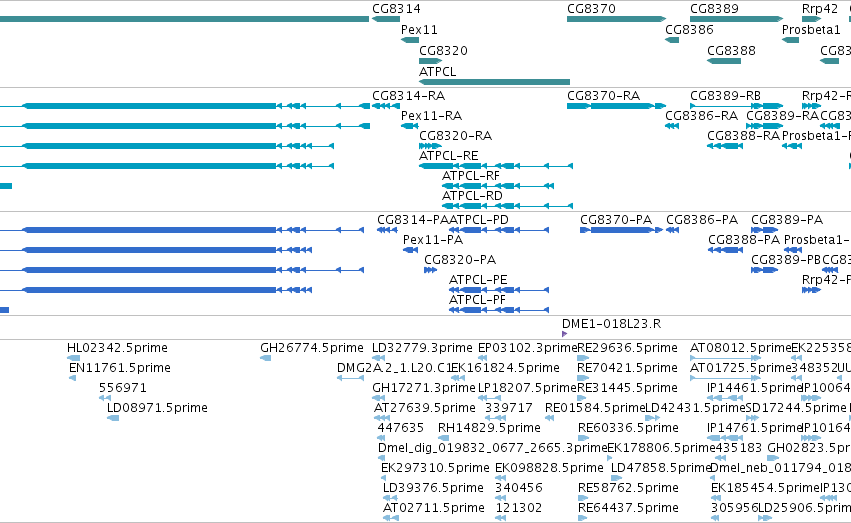Select the CG8386 gene label
The width and height of the screenshot is (851, 523).
(x=689, y=30)
